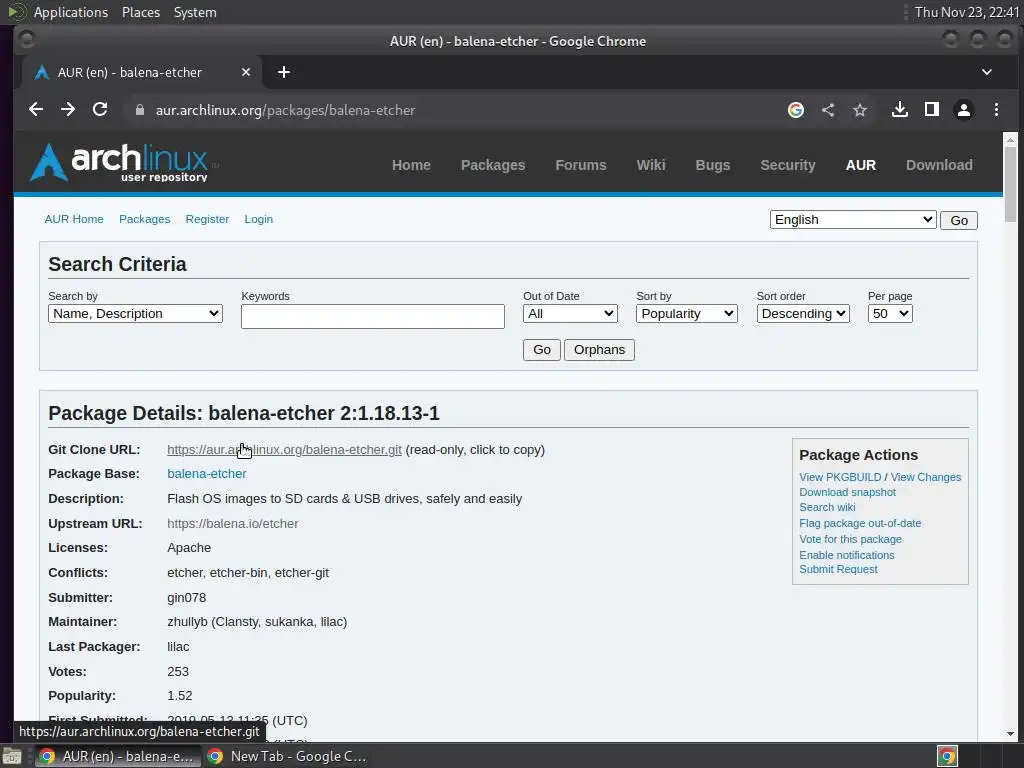Open the Google account icon in address bar
1024x768 pixels.
tap(795, 110)
